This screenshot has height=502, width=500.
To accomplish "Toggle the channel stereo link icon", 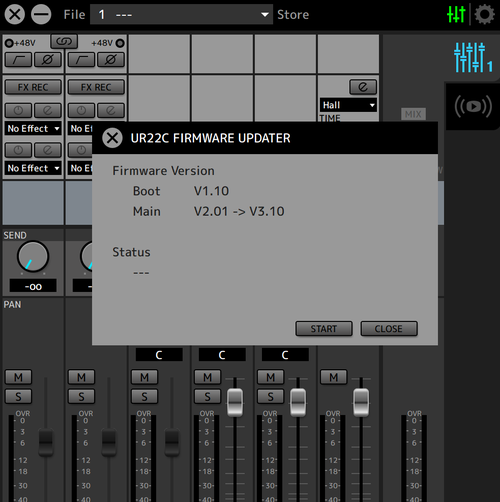I will pyautogui.click(x=64, y=41).
